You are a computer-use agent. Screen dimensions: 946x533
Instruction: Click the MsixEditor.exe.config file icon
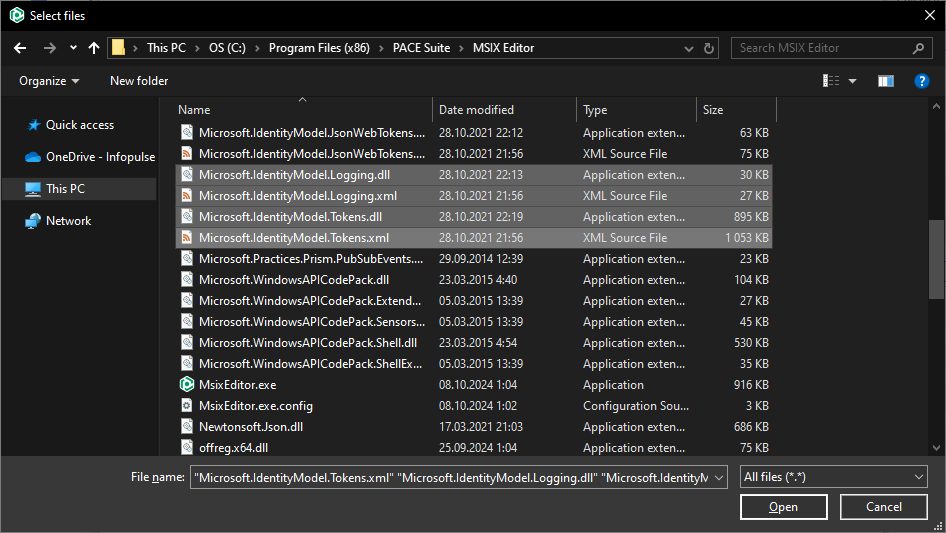coord(187,406)
